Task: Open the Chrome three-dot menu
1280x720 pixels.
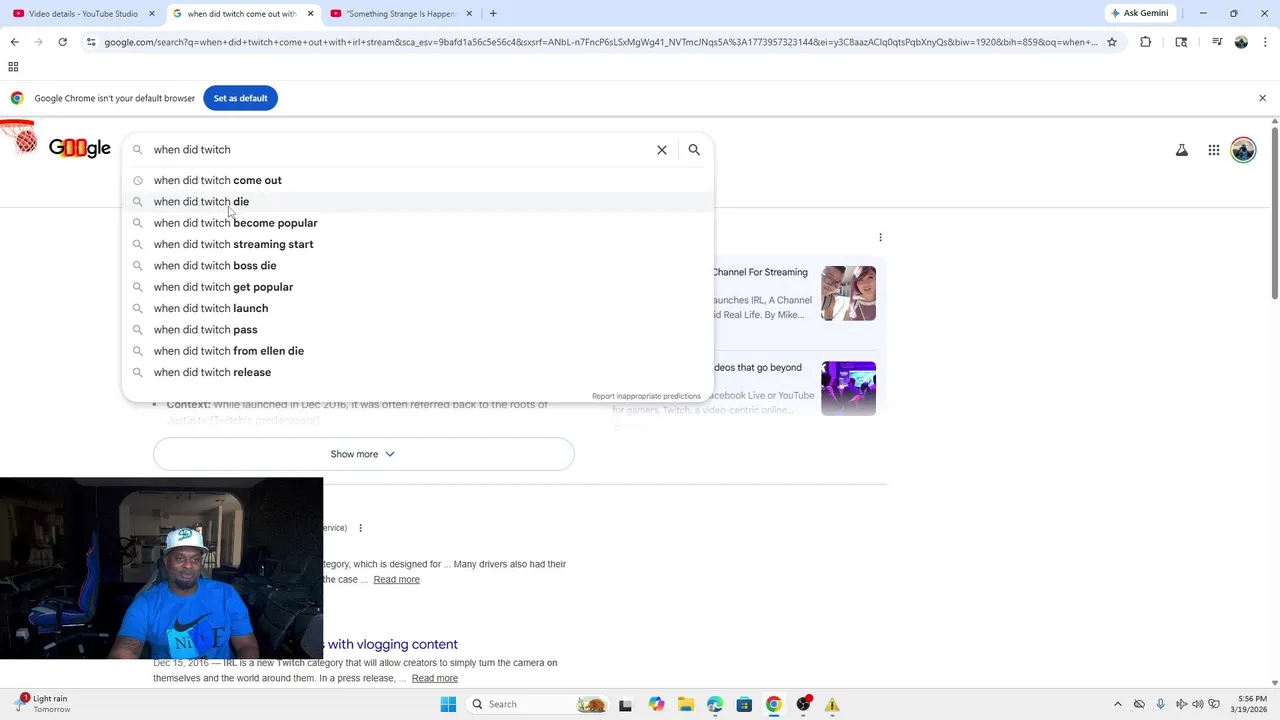Action: point(1265,42)
